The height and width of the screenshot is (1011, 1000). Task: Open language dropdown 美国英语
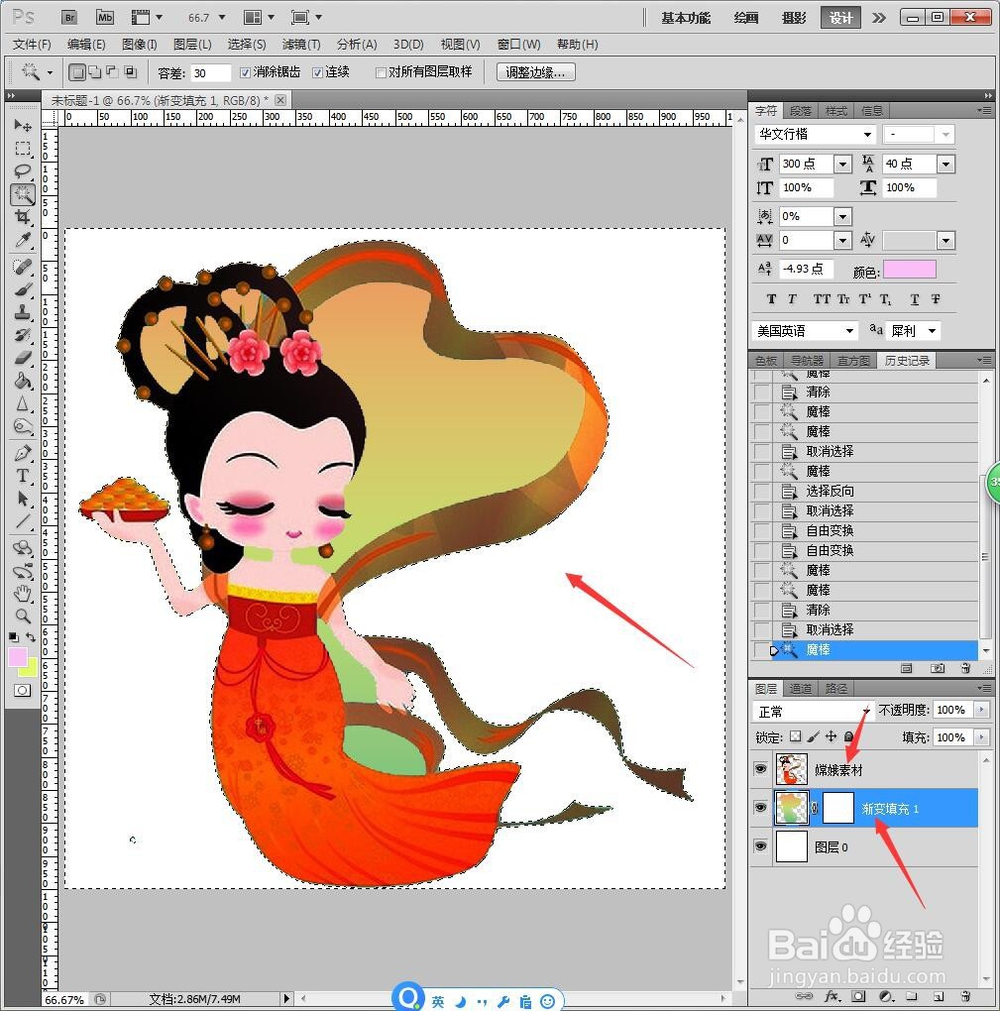(850, 331)
